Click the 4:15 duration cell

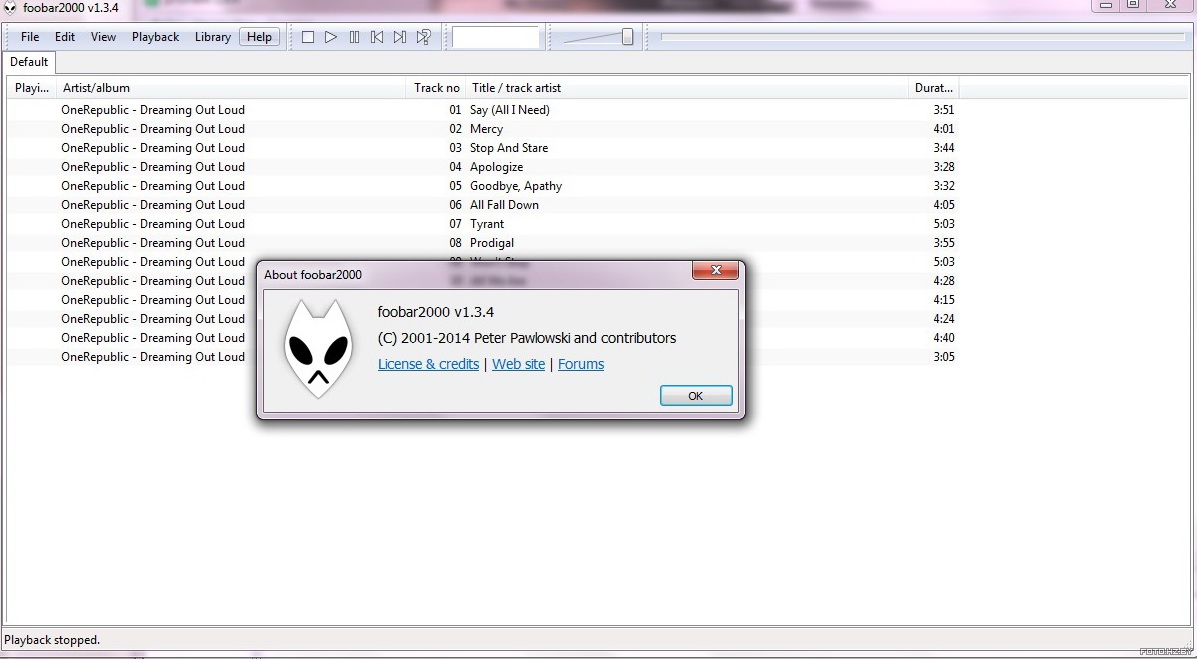[944, 300]
